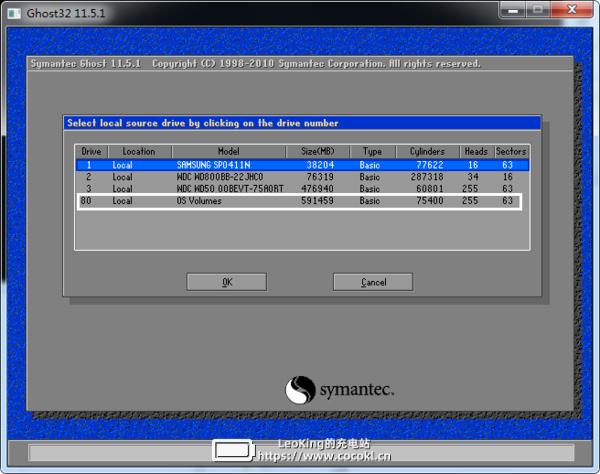Click size value 76319

[x=320, y=177]
